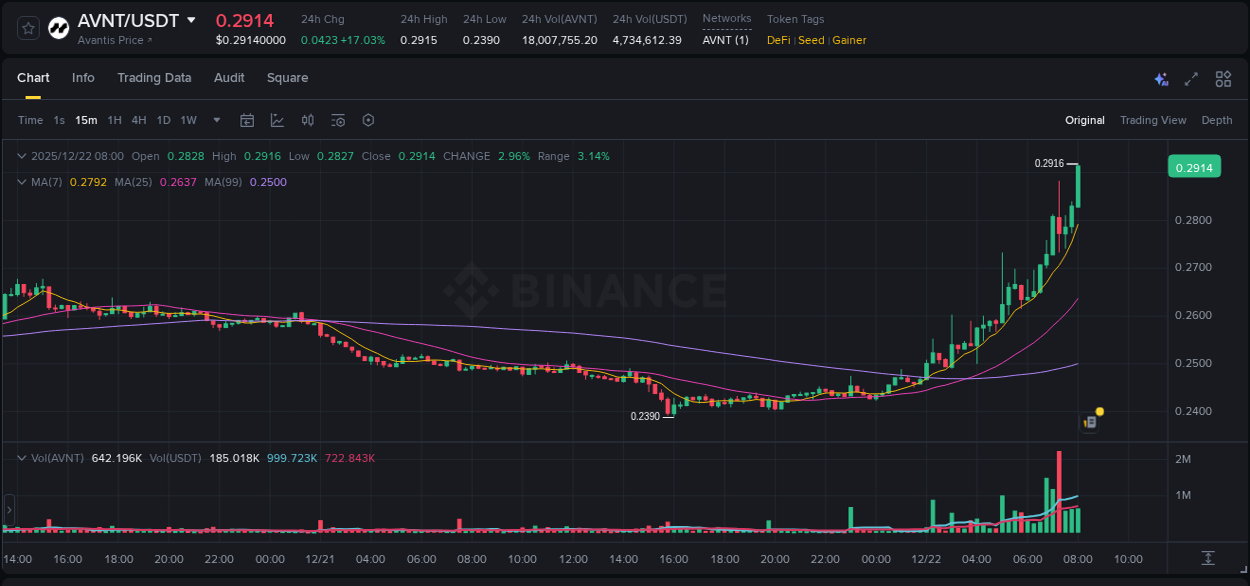Select the line chart style icon
The height and width of the screenshot is (586, 1250).
tap(275, 120)
